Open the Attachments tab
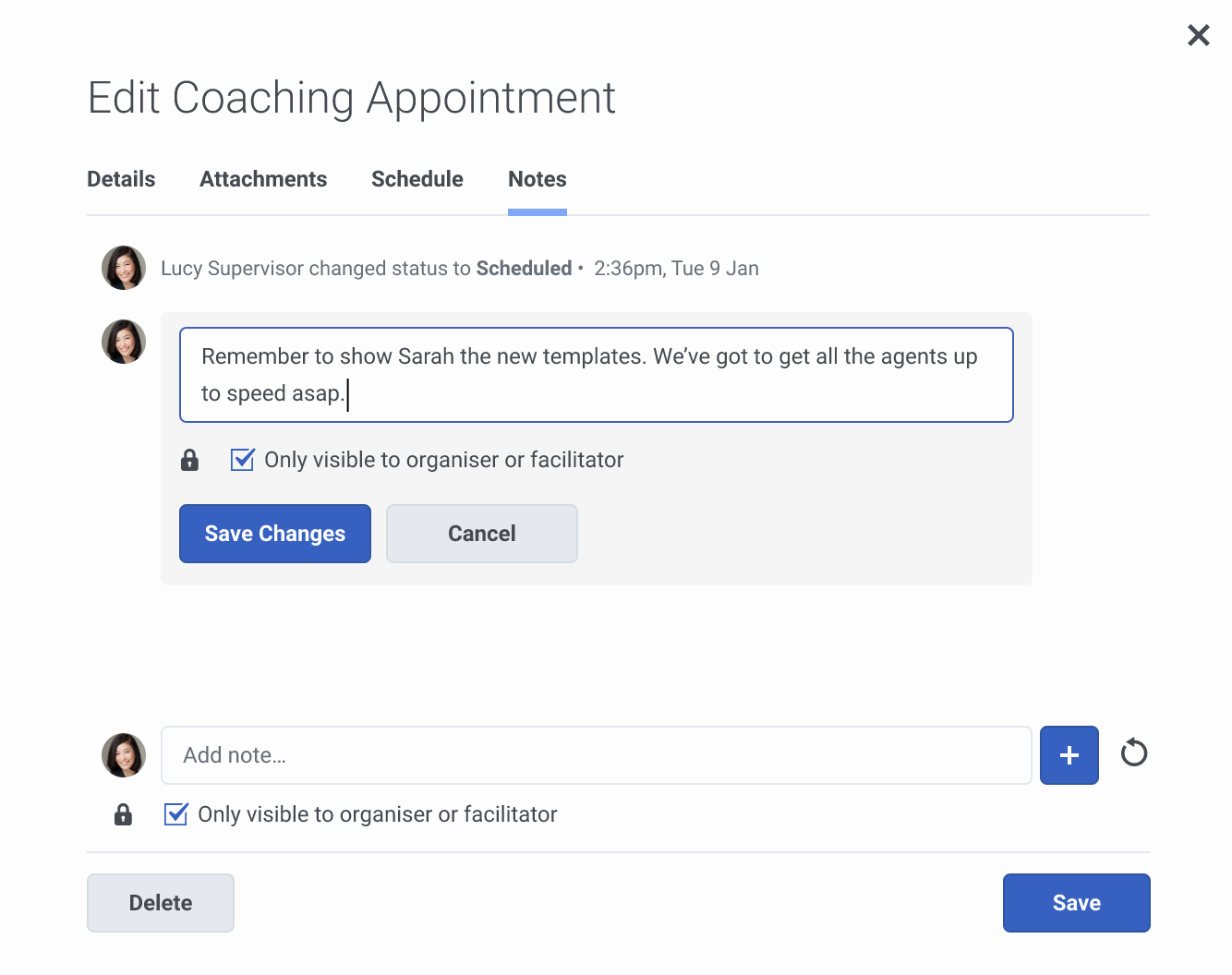The width and height of the screenshot is (1232, 975). pos(263,179)
